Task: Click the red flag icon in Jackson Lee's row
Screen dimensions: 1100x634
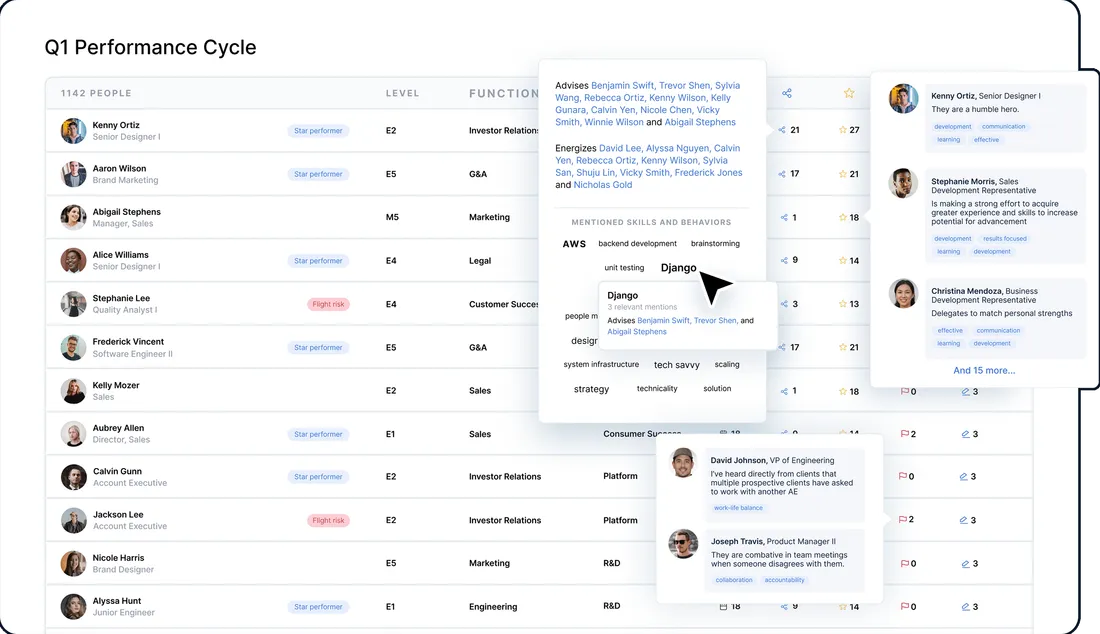Action: 904,520
